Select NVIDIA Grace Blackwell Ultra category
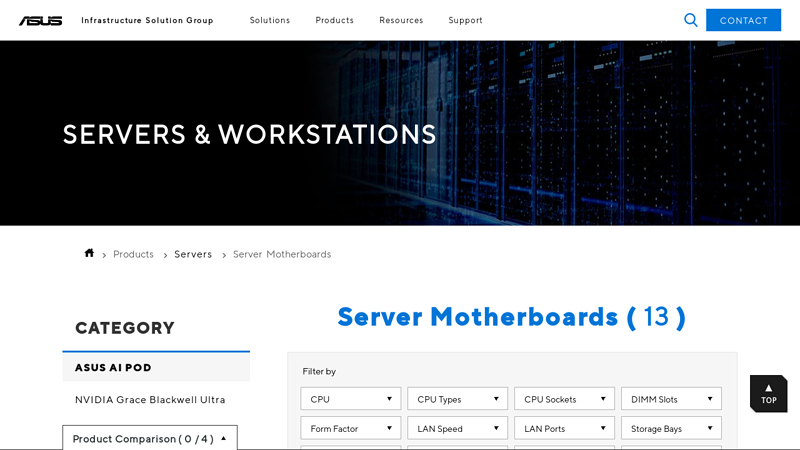800x450 pixels. [x=150, y=399]
